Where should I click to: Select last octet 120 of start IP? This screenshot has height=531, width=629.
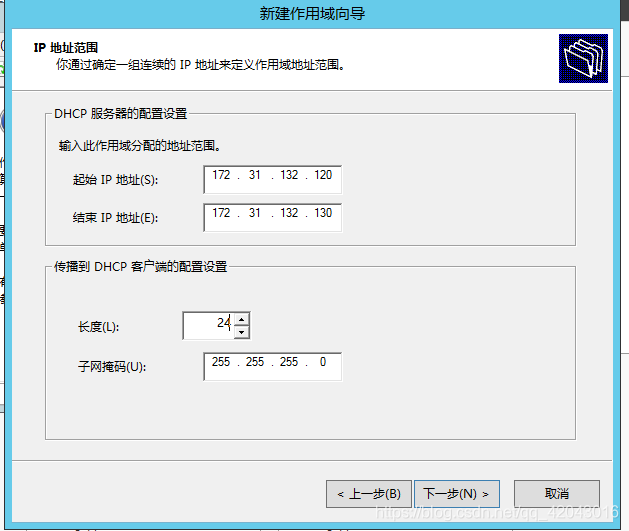[323, 175]
